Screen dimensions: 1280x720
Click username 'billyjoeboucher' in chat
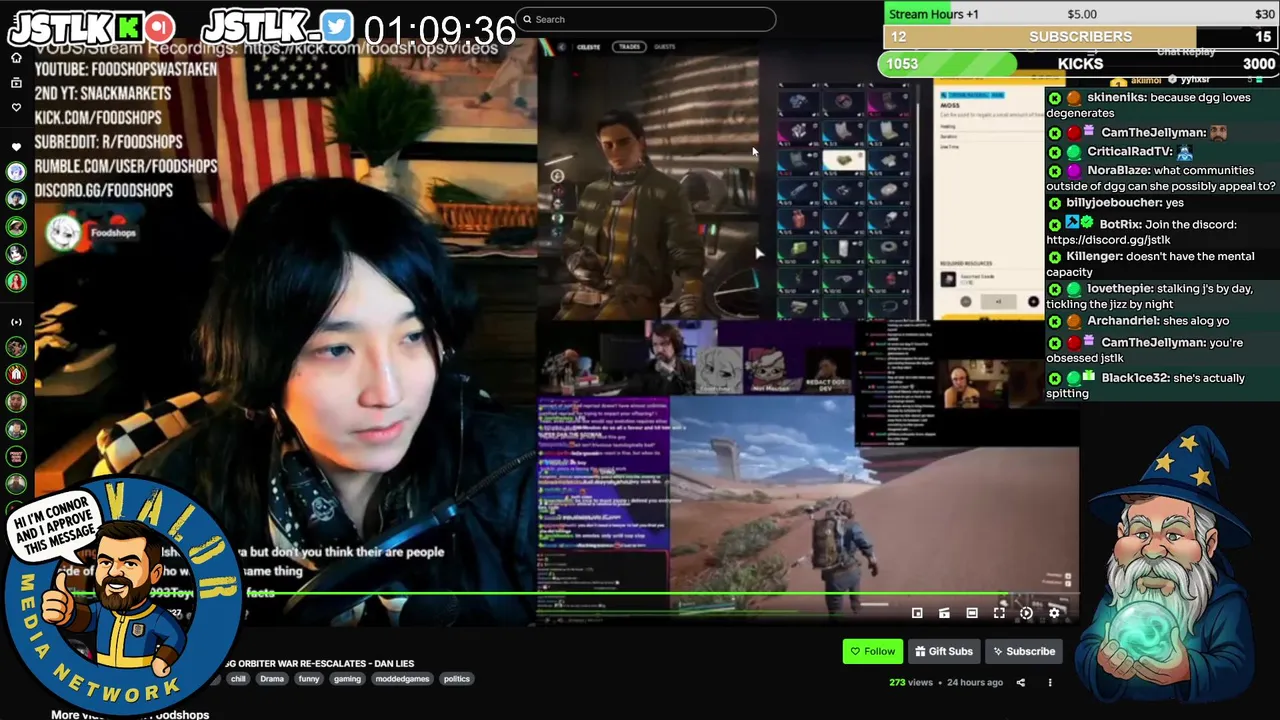click(1114, 202)
